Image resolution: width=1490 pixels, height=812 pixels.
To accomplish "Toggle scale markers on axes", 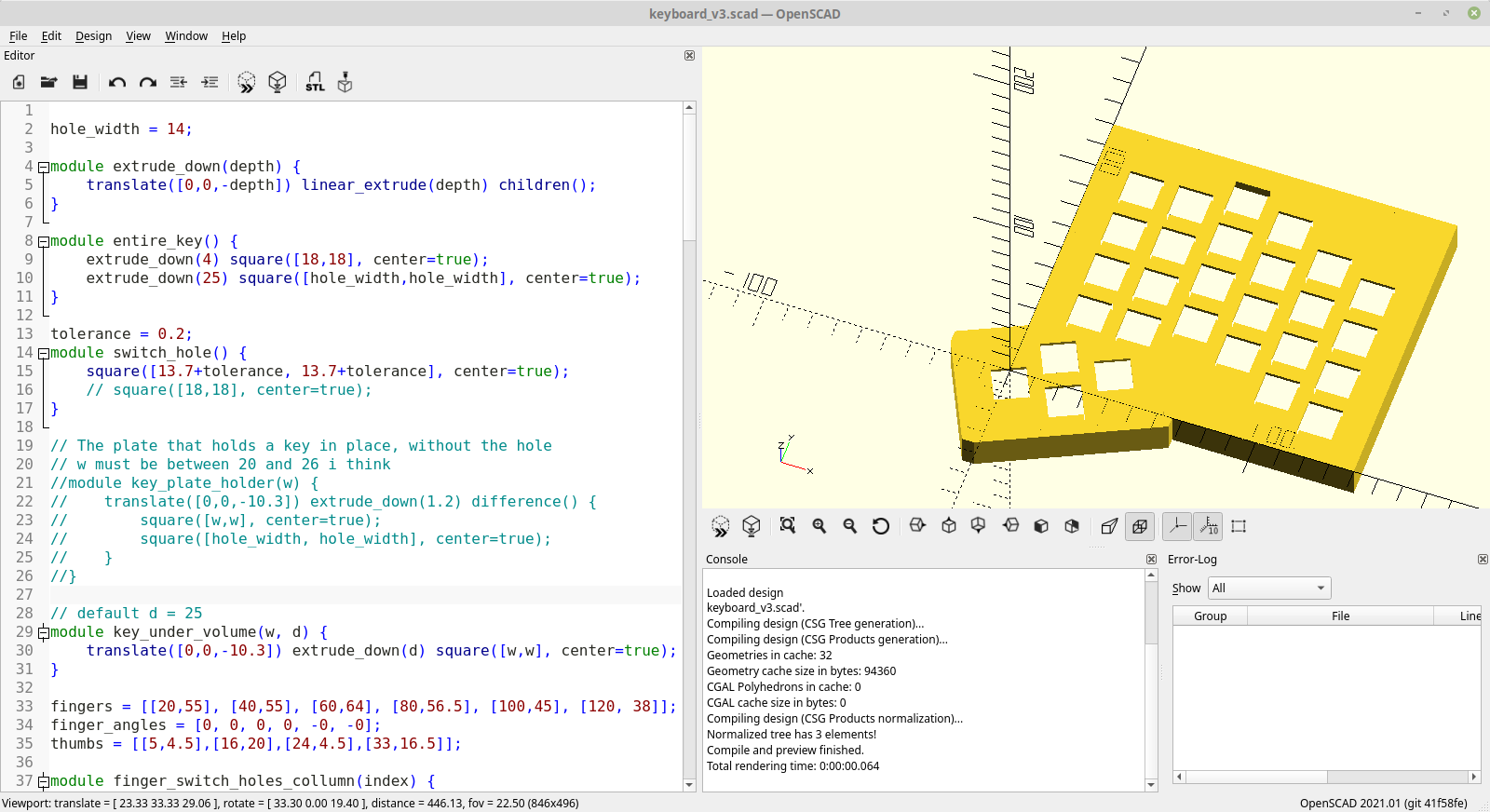I will pyautogui.click(x=1209, y=526).
